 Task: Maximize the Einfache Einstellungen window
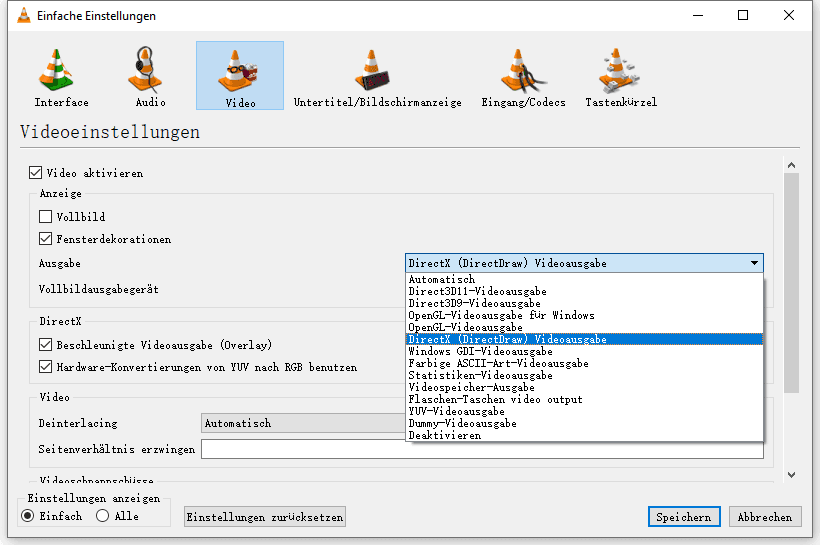pyautogui.click(x=743, y=15)
